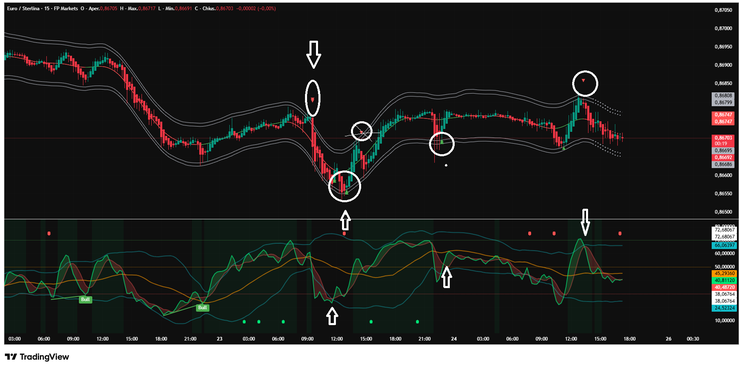
Task: Click the close price value 0,86703
Action: tap(225, 9)
